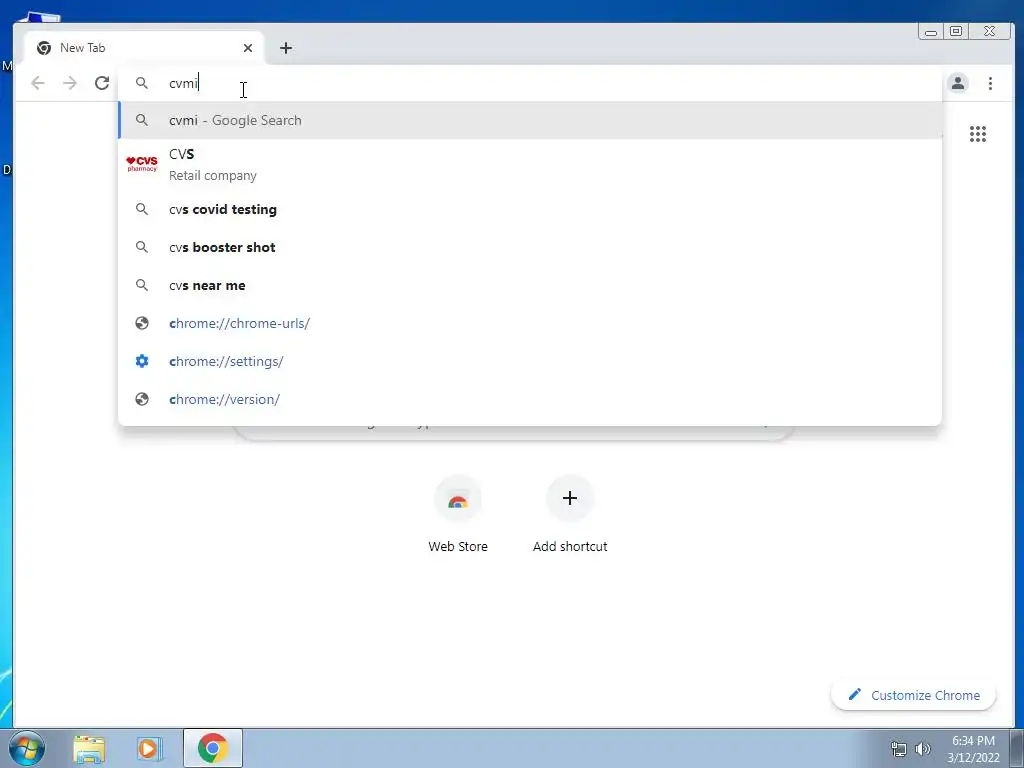Screen dimensions: 1024x768
Task: Open chrome://settings/ suggestion
Action: [530, 360]
